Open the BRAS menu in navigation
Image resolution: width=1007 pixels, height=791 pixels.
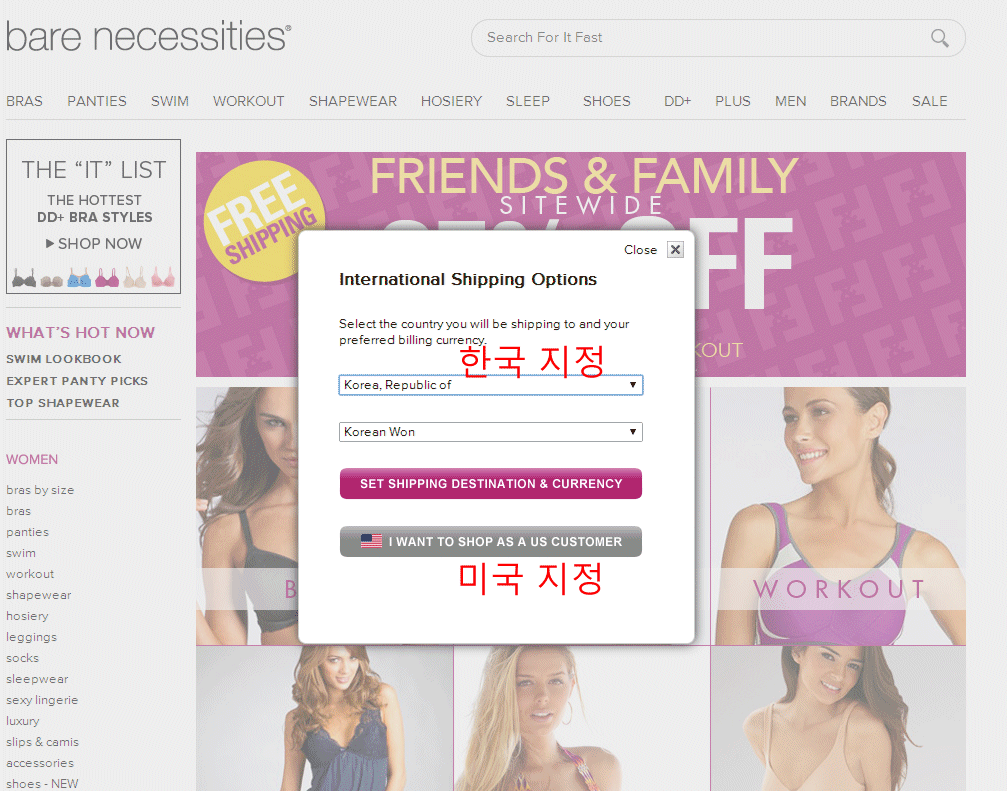coord(24,101)
